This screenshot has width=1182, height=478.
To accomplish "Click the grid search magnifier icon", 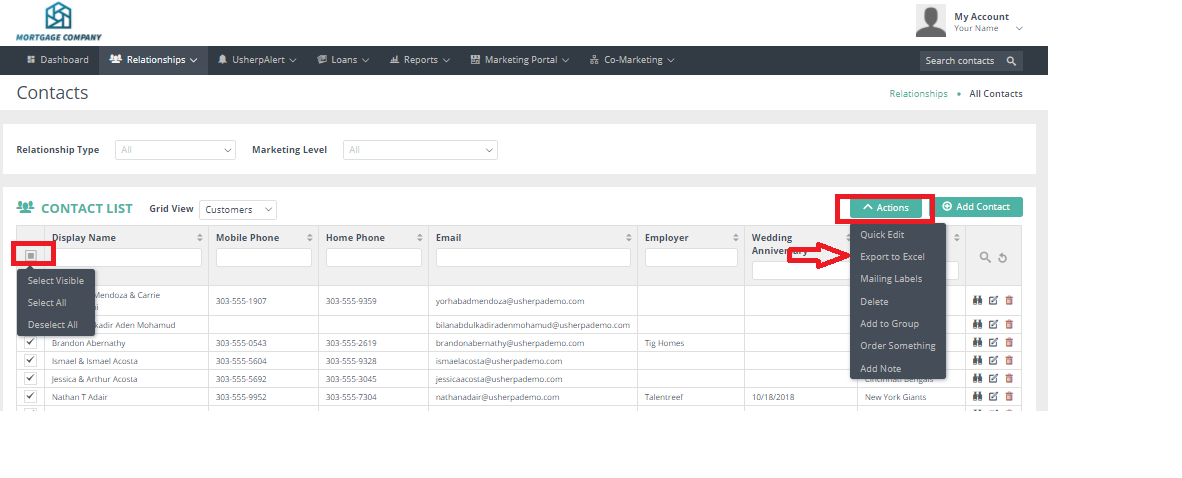I will pos(985,258).
